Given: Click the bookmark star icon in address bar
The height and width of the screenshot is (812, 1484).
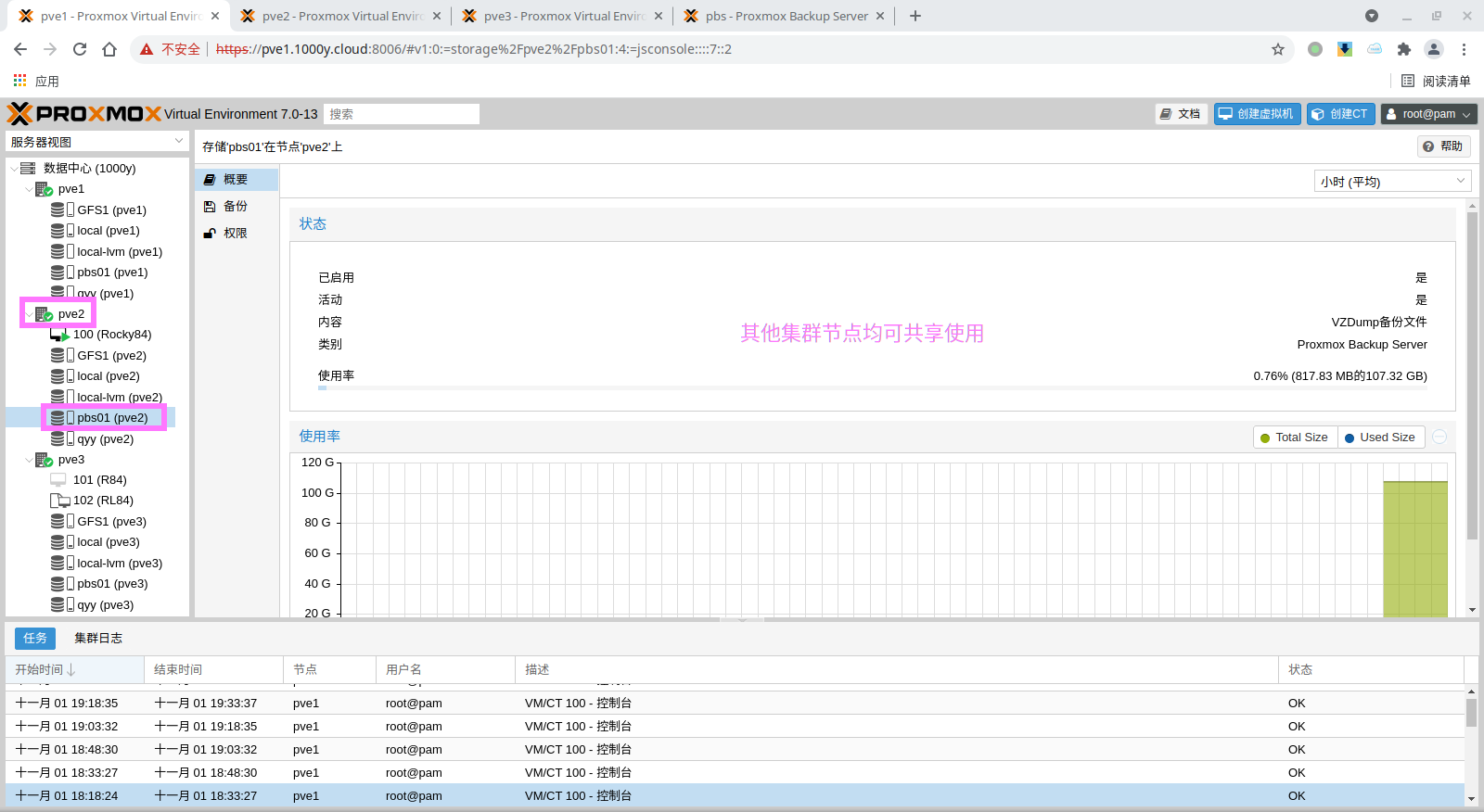Looking at the screenshot, I should click(1278, 49).
